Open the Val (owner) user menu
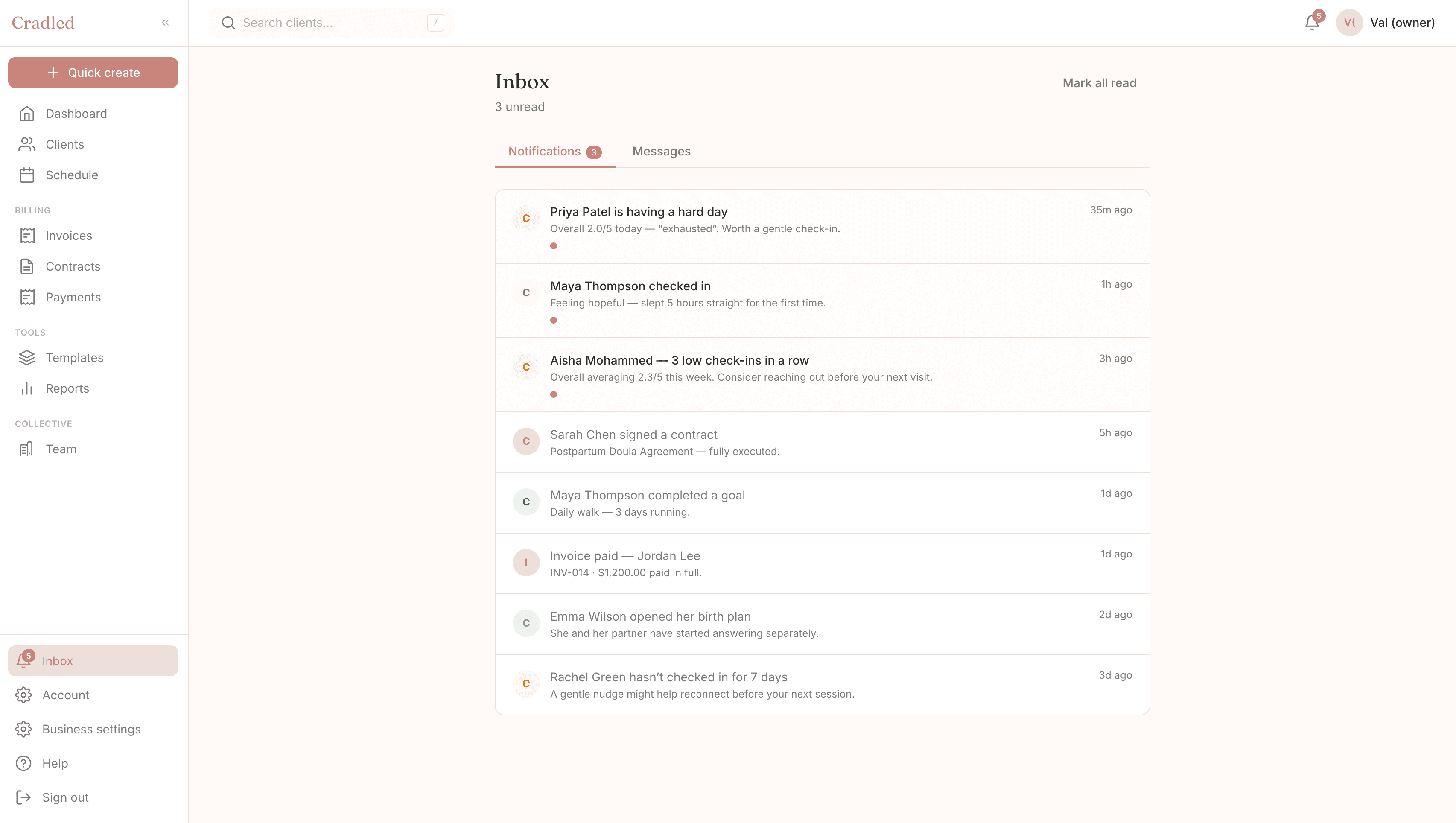Screen dimensions: 1456x823 tap(1385, 23)
